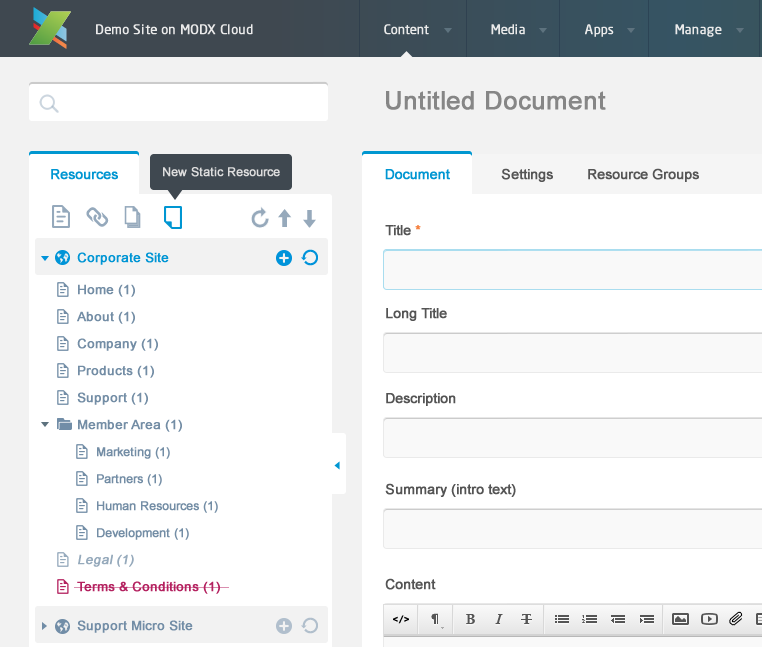Click the New Symlink stacked-pages icon

(x=132, y=217)
